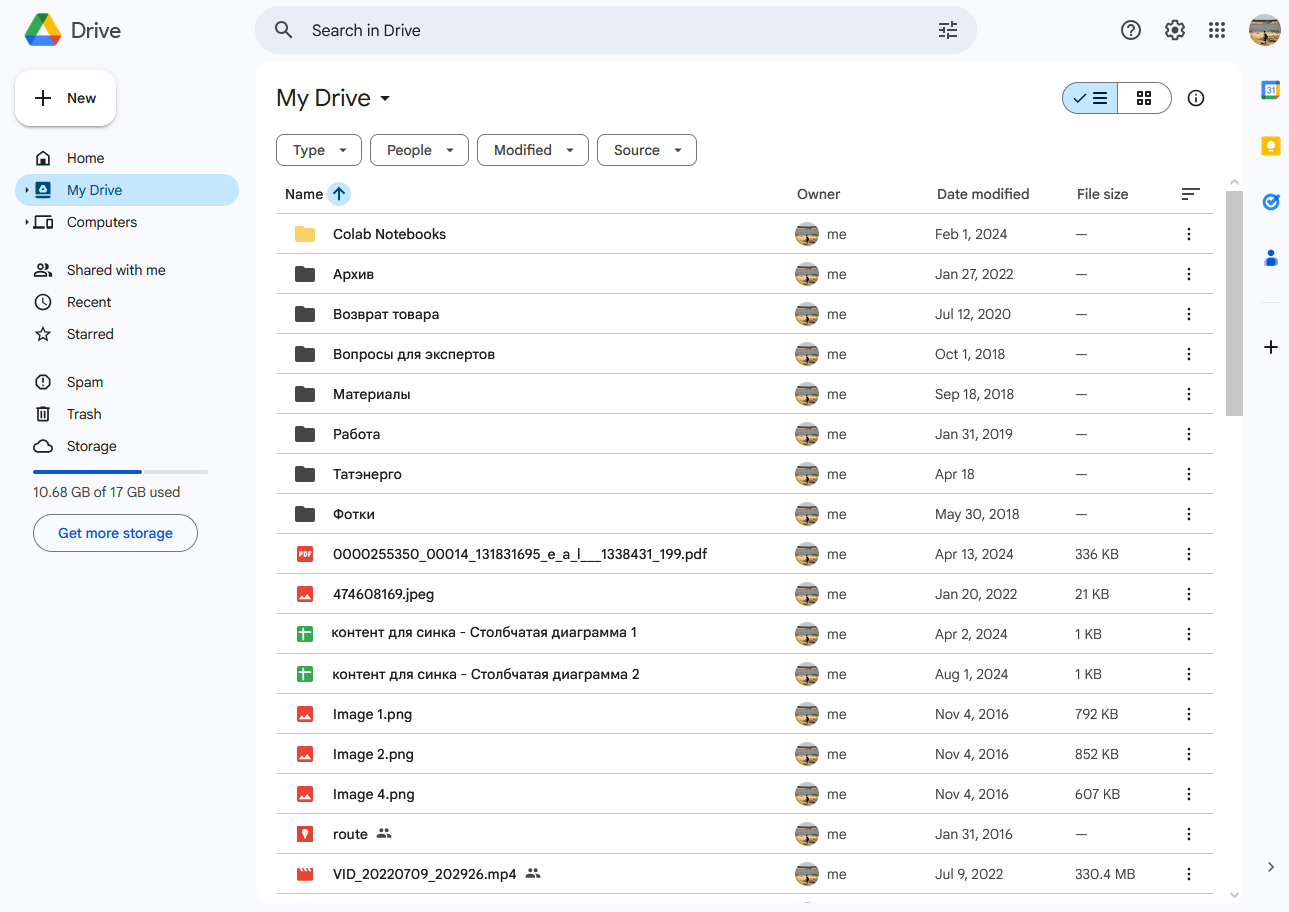Expand the Computers tree arrow

(x=27, y=222)
